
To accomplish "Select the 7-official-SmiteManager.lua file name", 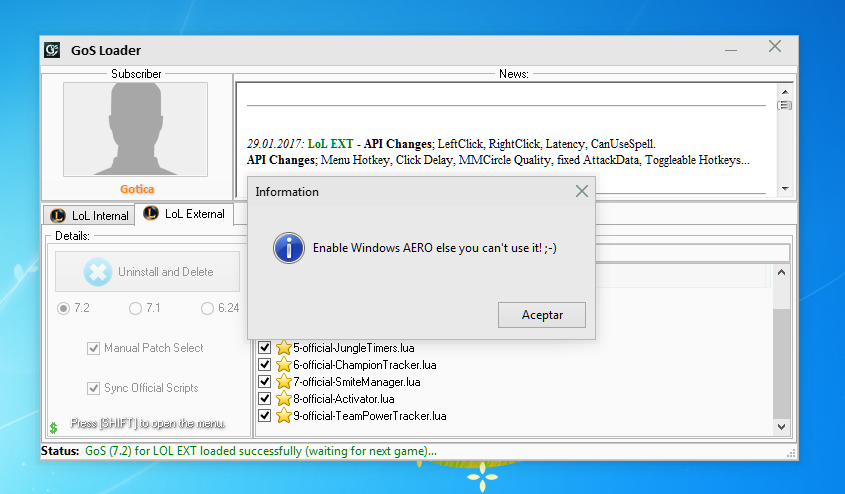I will (357, 382).
